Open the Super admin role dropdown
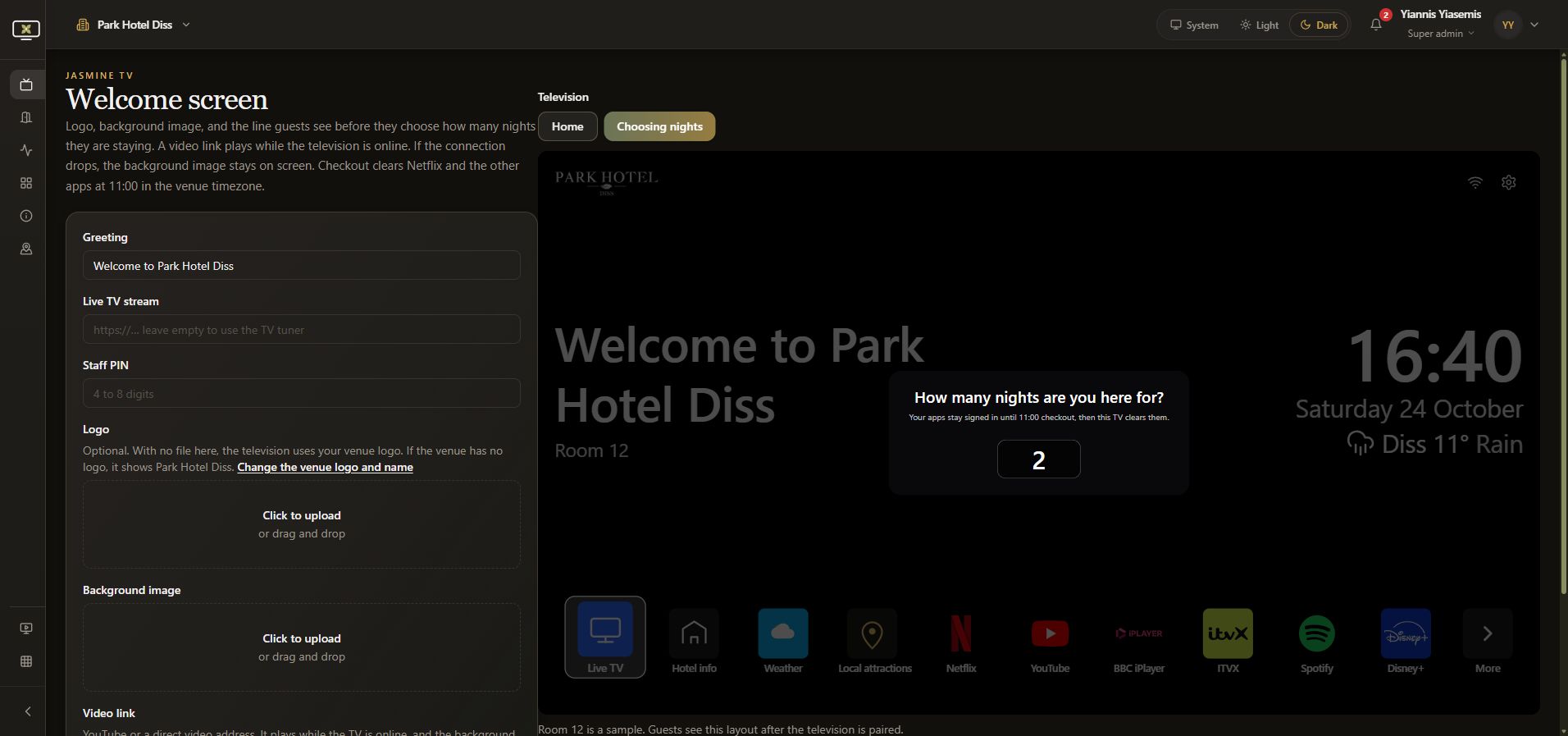This screenshot has height=736, width=1568. pyautogui.click(x=1441, y=34)
